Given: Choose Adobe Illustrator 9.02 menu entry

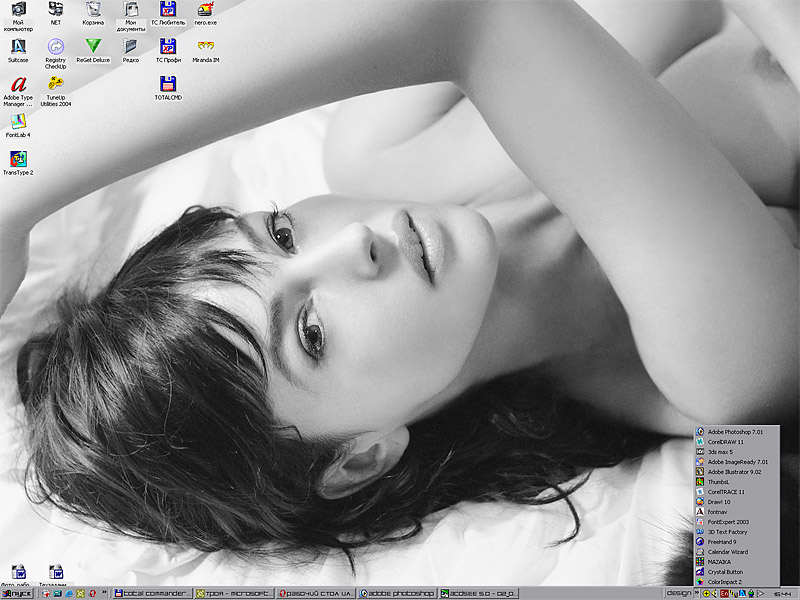Looking at the screenshot, I should pyautogui.click(x=737, y=472).
